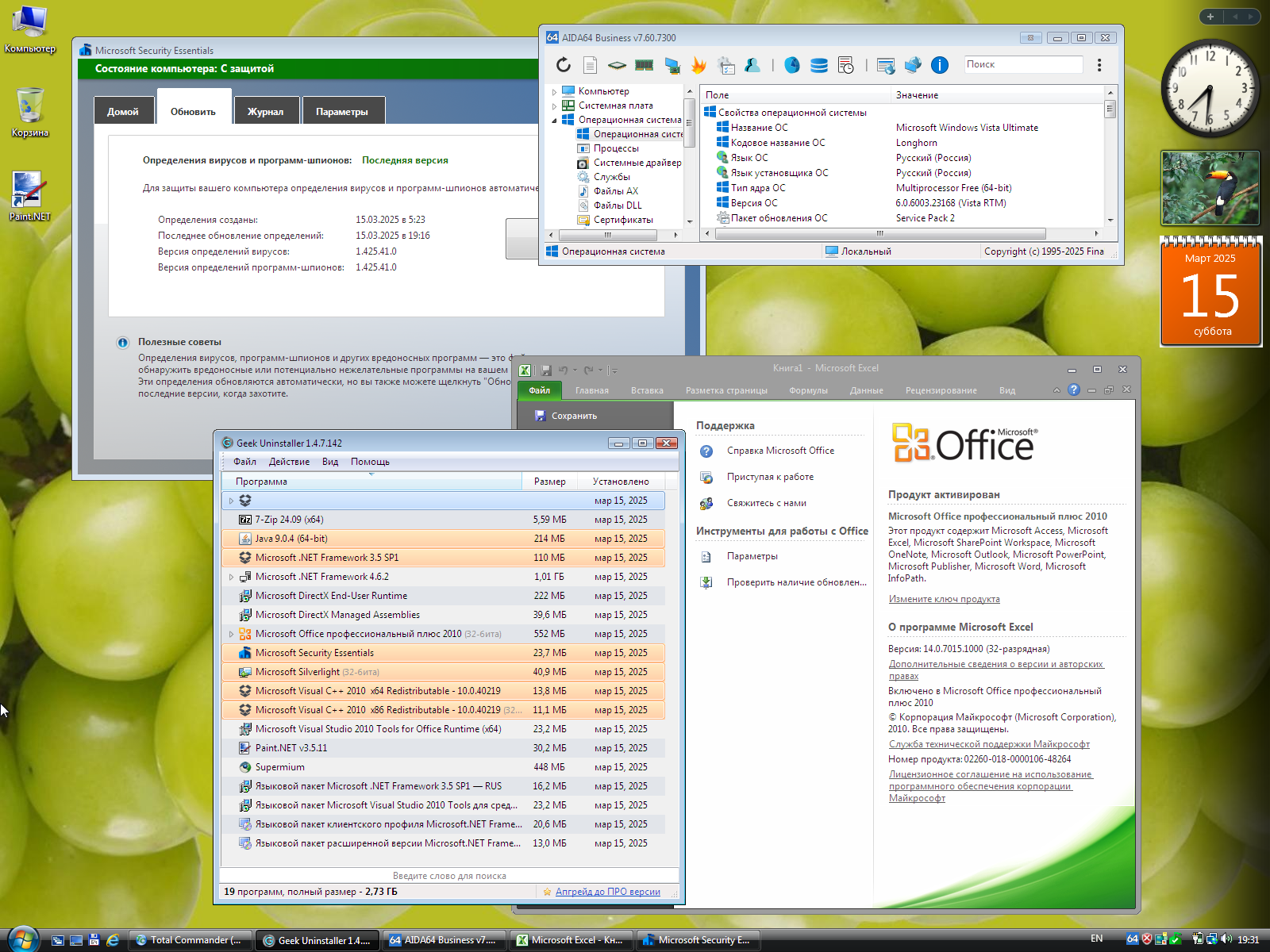1270x952 pixels.
Task: Click the Поиск search field in AIDA64
Action: 1023,64
